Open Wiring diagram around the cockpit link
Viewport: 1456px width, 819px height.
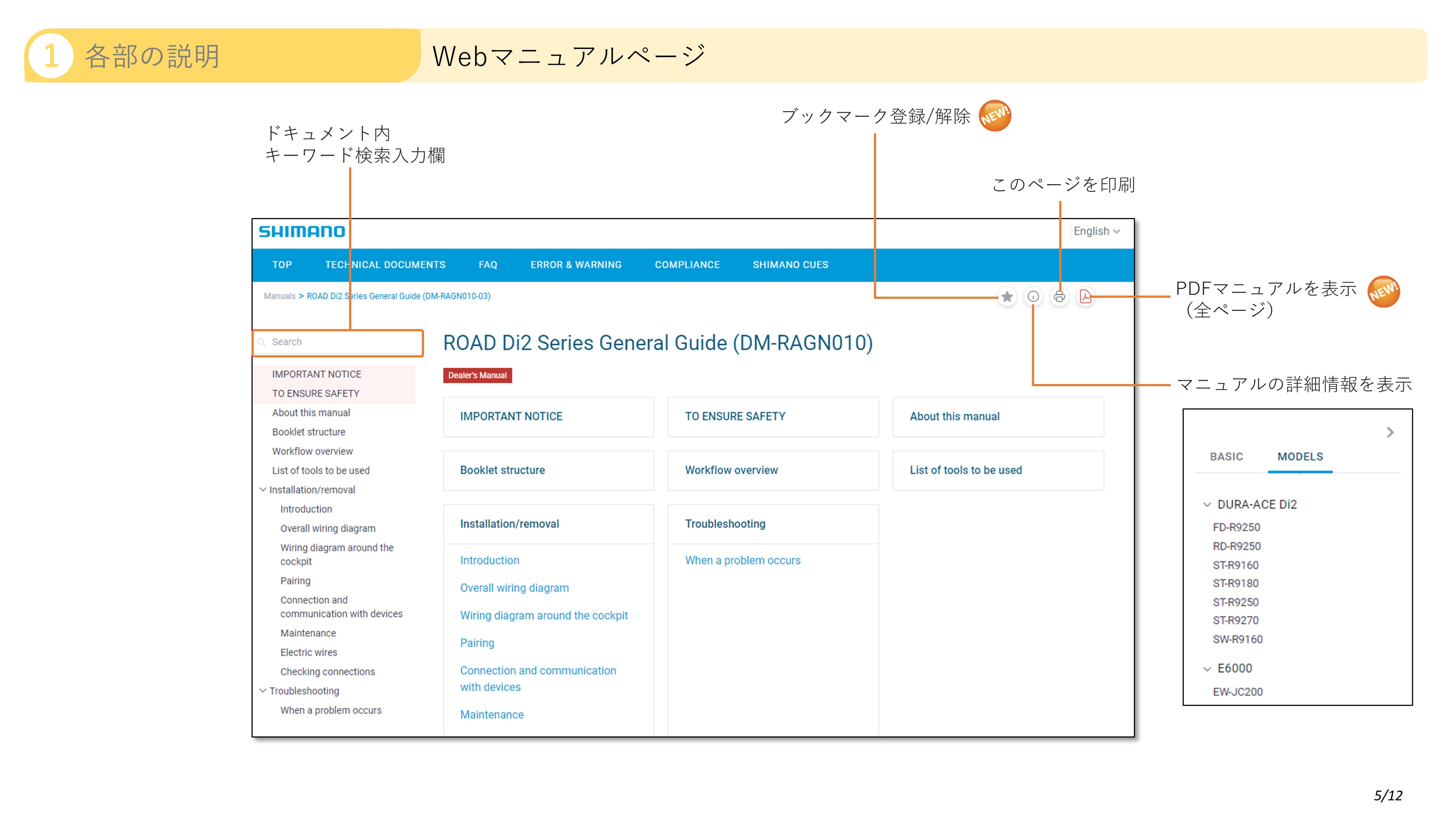[x=544, y=616]
